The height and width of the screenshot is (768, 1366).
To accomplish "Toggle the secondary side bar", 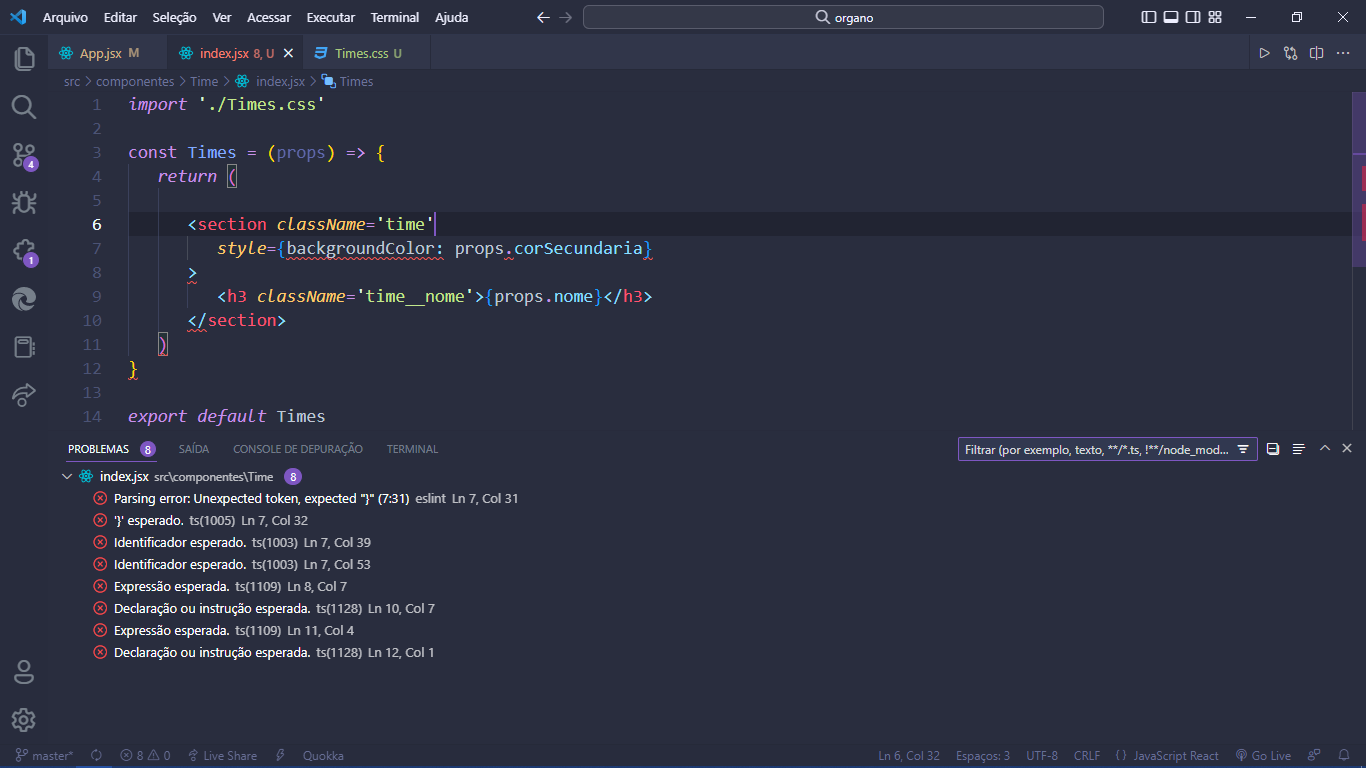I will point(1193,17).
